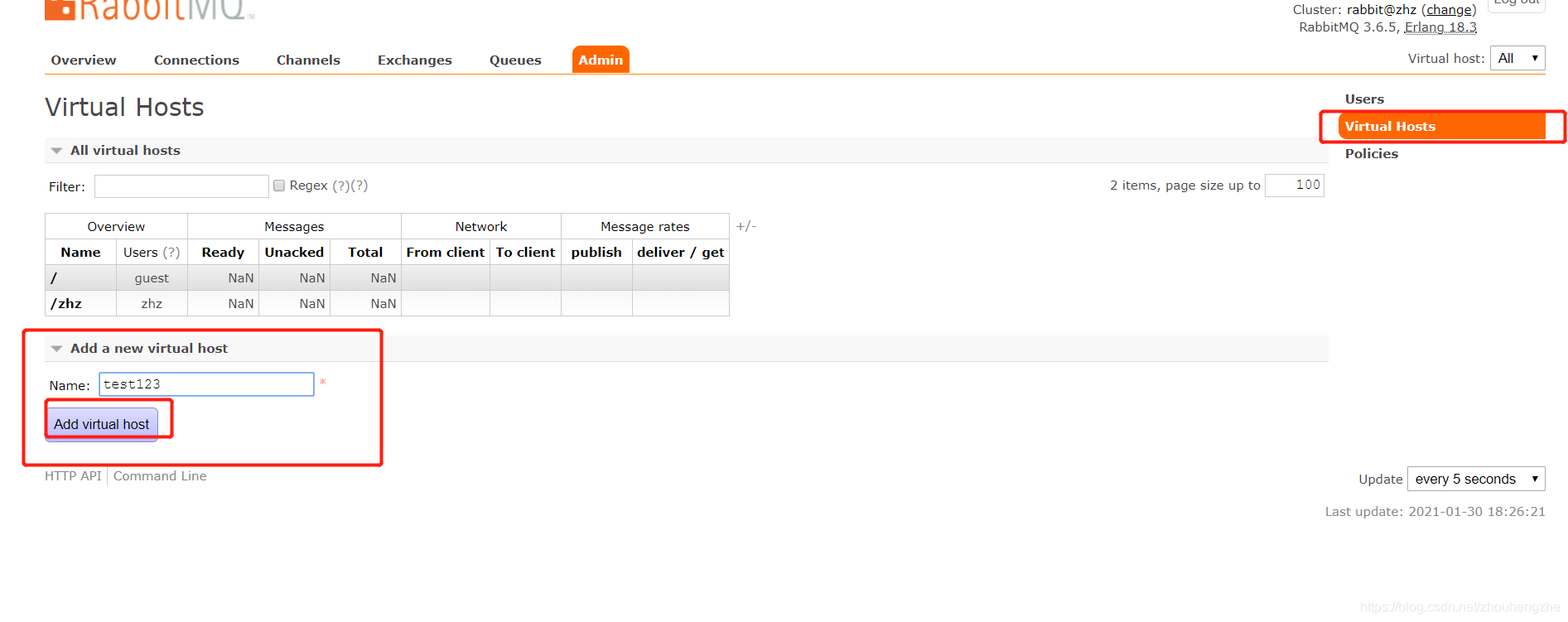The height and width of the screenshot is (622, 1568).
Task: Sort by the Name column header
Action: (80, 252)
